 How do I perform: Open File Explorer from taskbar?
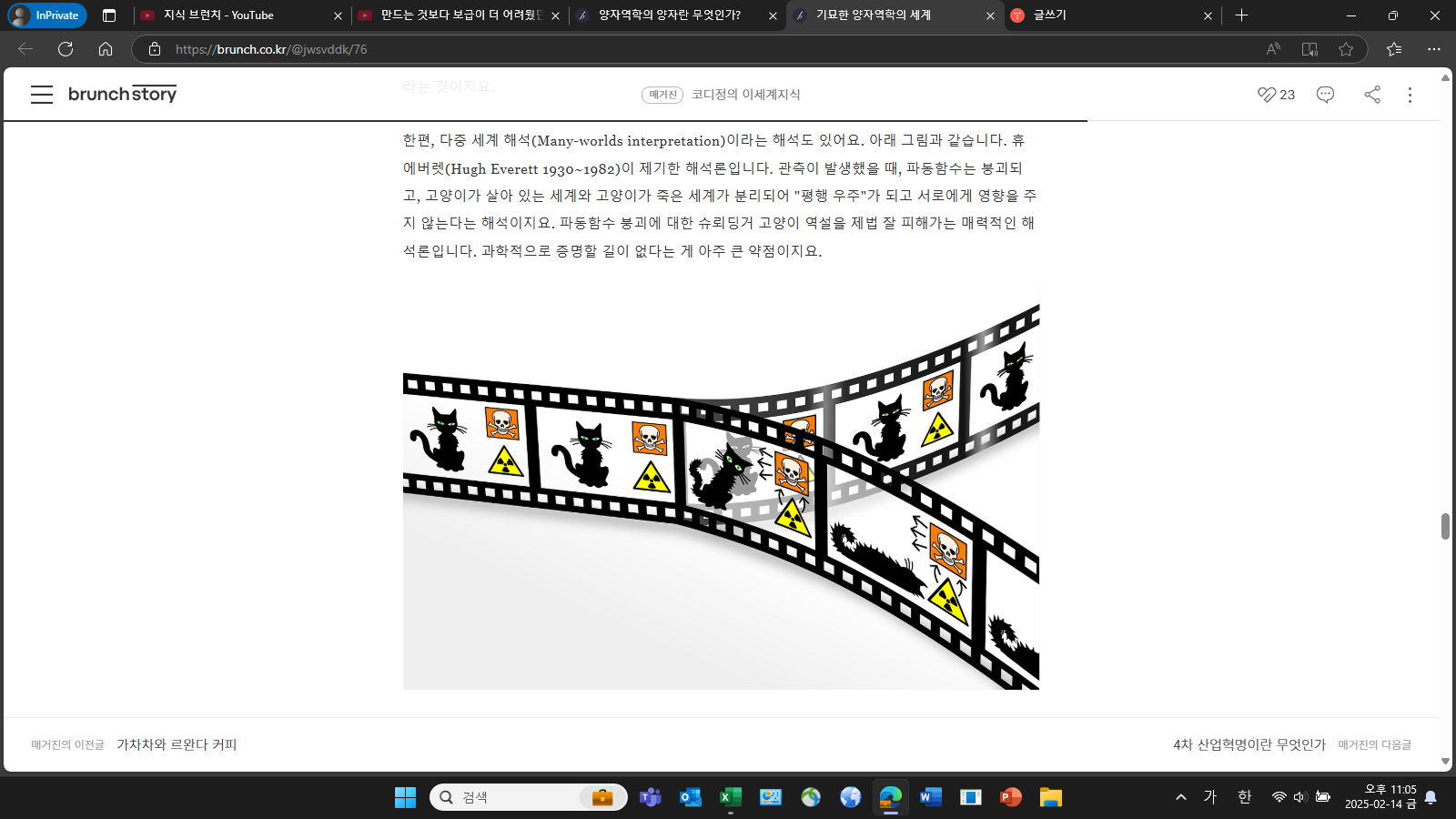click(x=1050, y=797)
